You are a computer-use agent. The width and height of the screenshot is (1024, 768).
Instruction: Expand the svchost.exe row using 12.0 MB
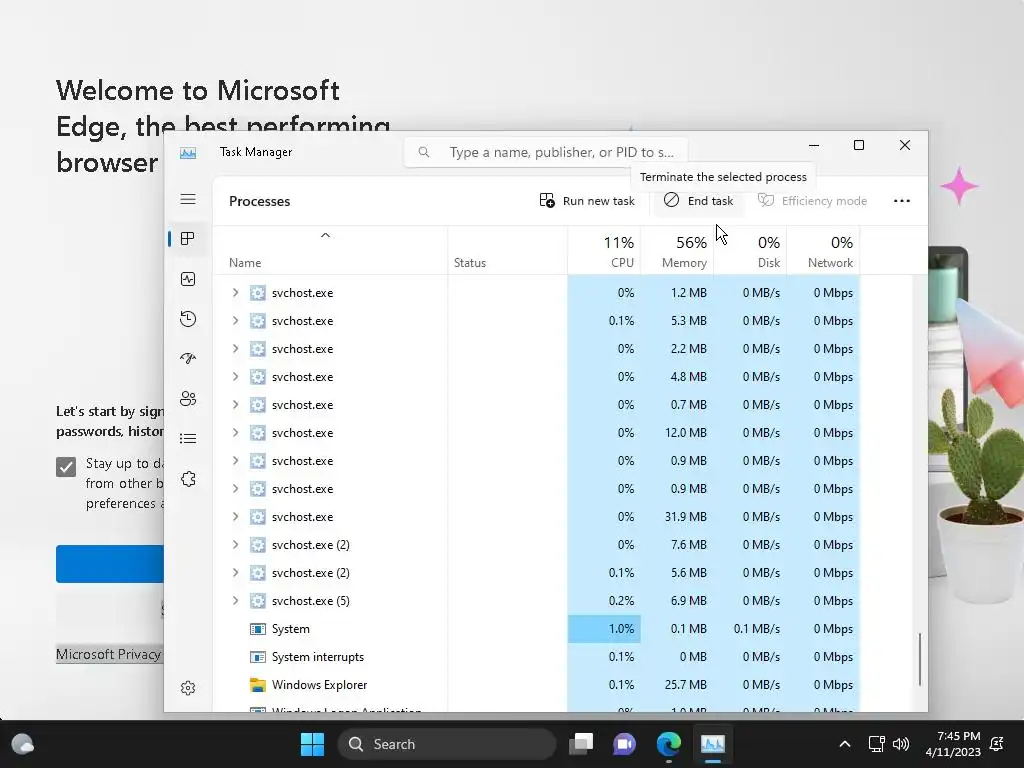click(235, 433)
